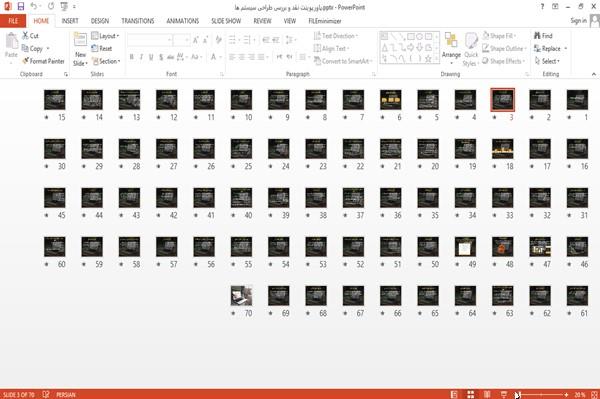Click Sign in link

pyautogui.click(x=578, y=21)
